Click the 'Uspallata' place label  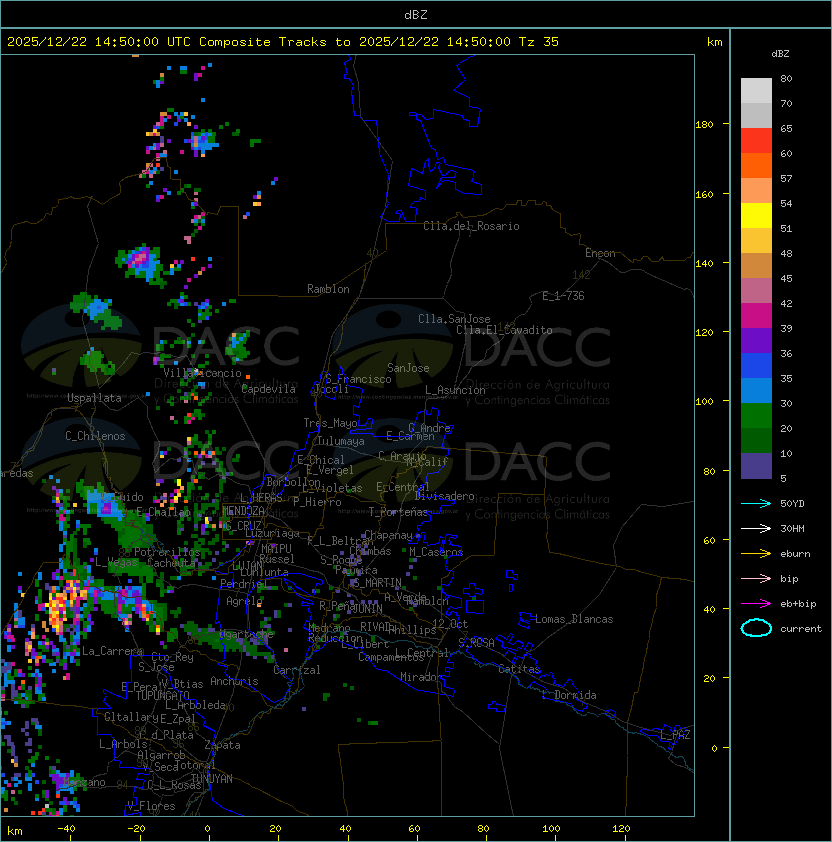coord(94,398)
